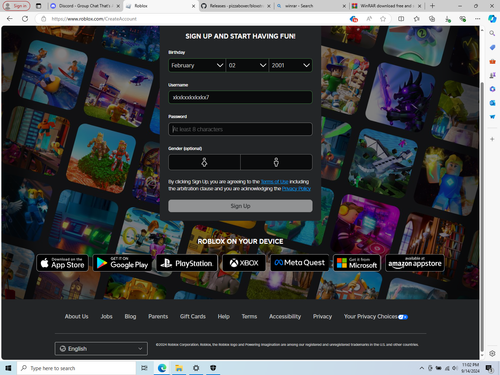Viewport: 500px width, 375px height.
Task: View site information icon beside the URL
Action: pos(44,19)
